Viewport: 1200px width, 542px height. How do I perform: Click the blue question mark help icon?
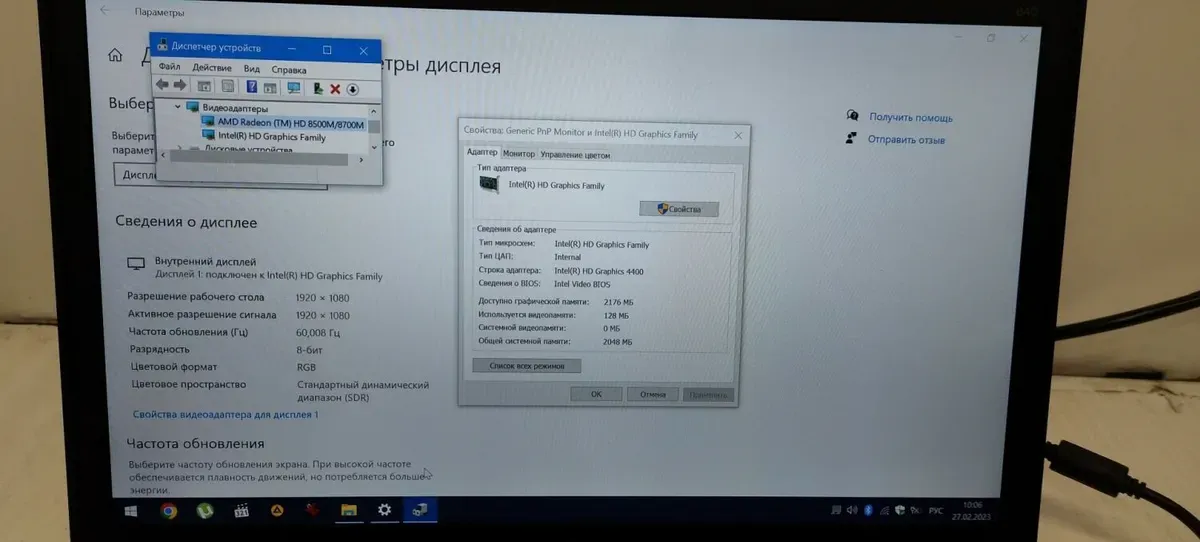(252, 88)
